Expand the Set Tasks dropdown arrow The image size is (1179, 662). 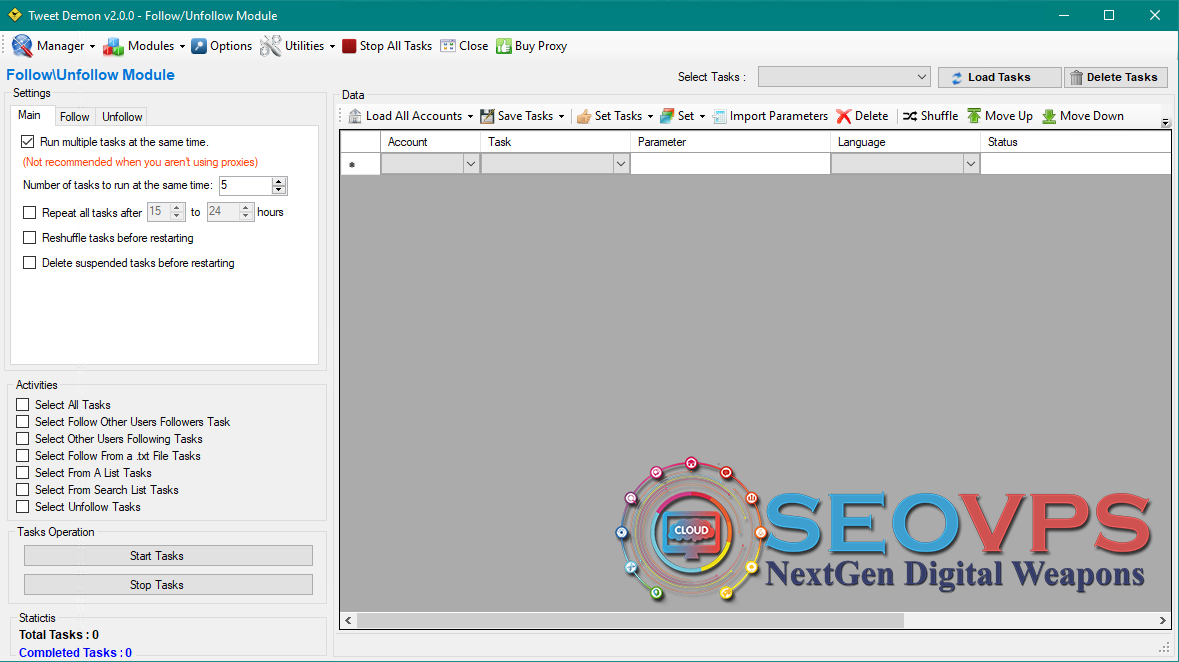point(650,117)
